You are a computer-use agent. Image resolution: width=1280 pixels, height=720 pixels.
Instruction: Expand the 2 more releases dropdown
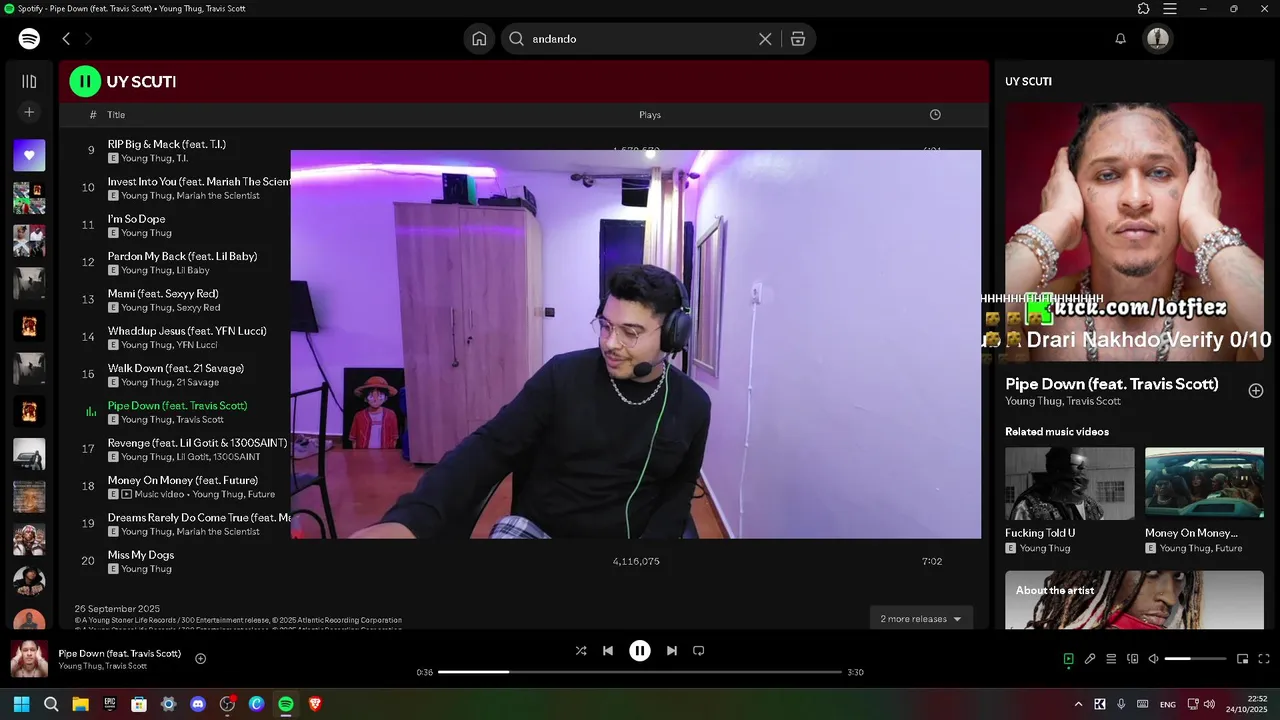tap(921, 619)
